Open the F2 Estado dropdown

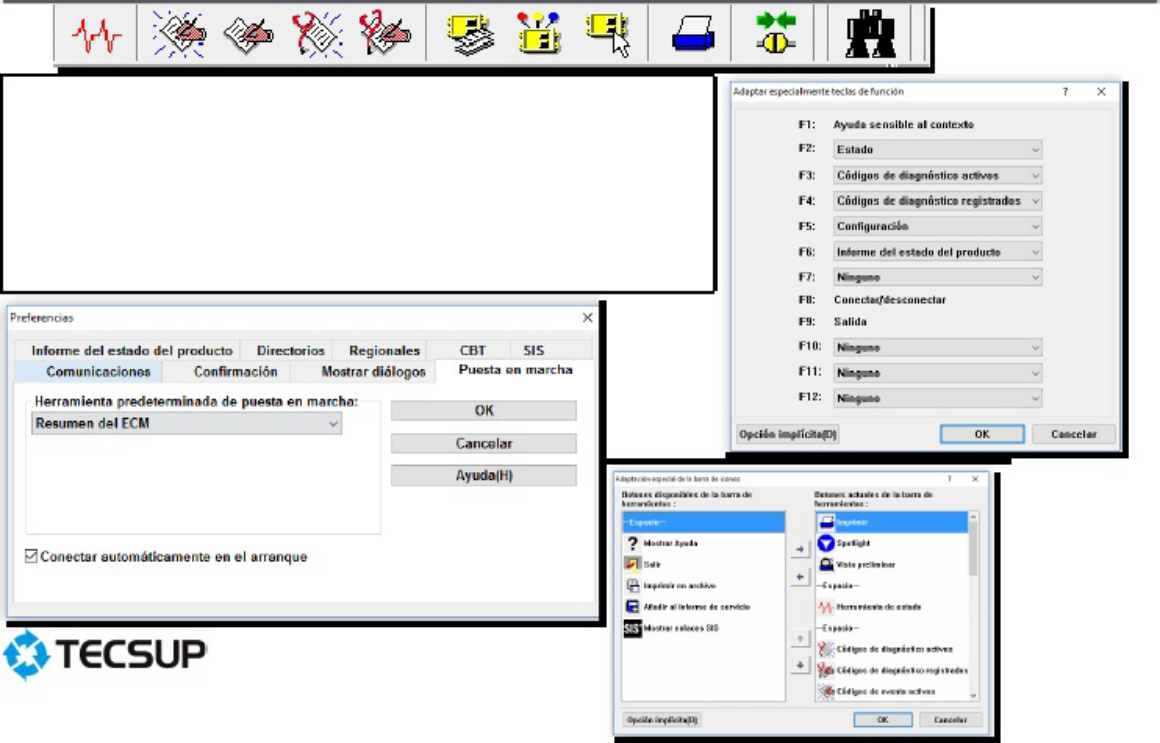pyautogui.click(x=937, y=149)
